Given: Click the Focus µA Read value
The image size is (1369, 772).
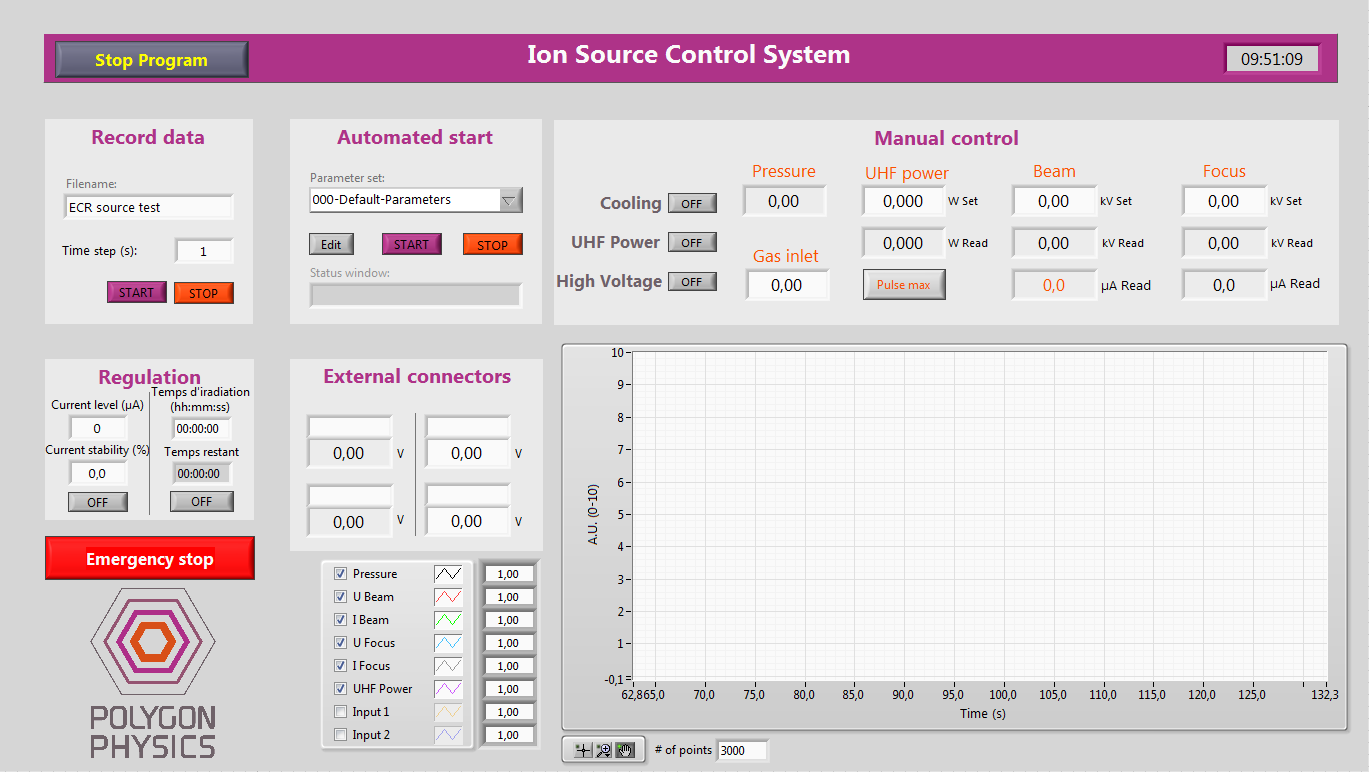Looking at the screenshot, I should [x=1224, y=285].
